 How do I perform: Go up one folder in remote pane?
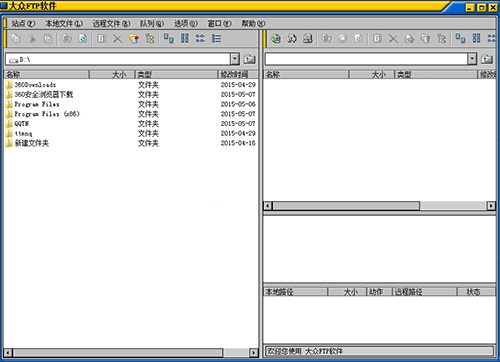click(487, 59)
